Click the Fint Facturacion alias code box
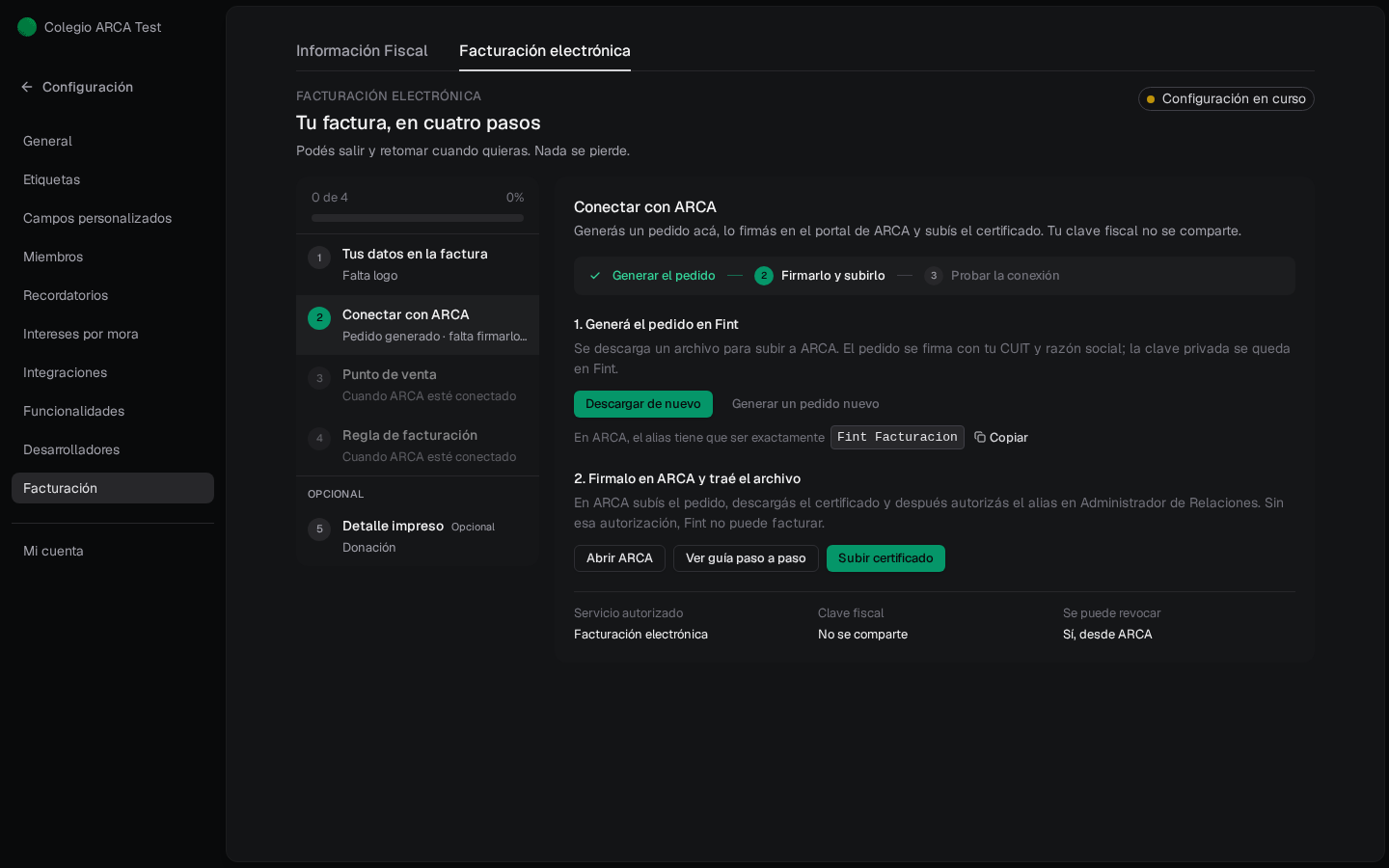The height and width of the screenshot is (868, 1389). (x=897, y=437)
